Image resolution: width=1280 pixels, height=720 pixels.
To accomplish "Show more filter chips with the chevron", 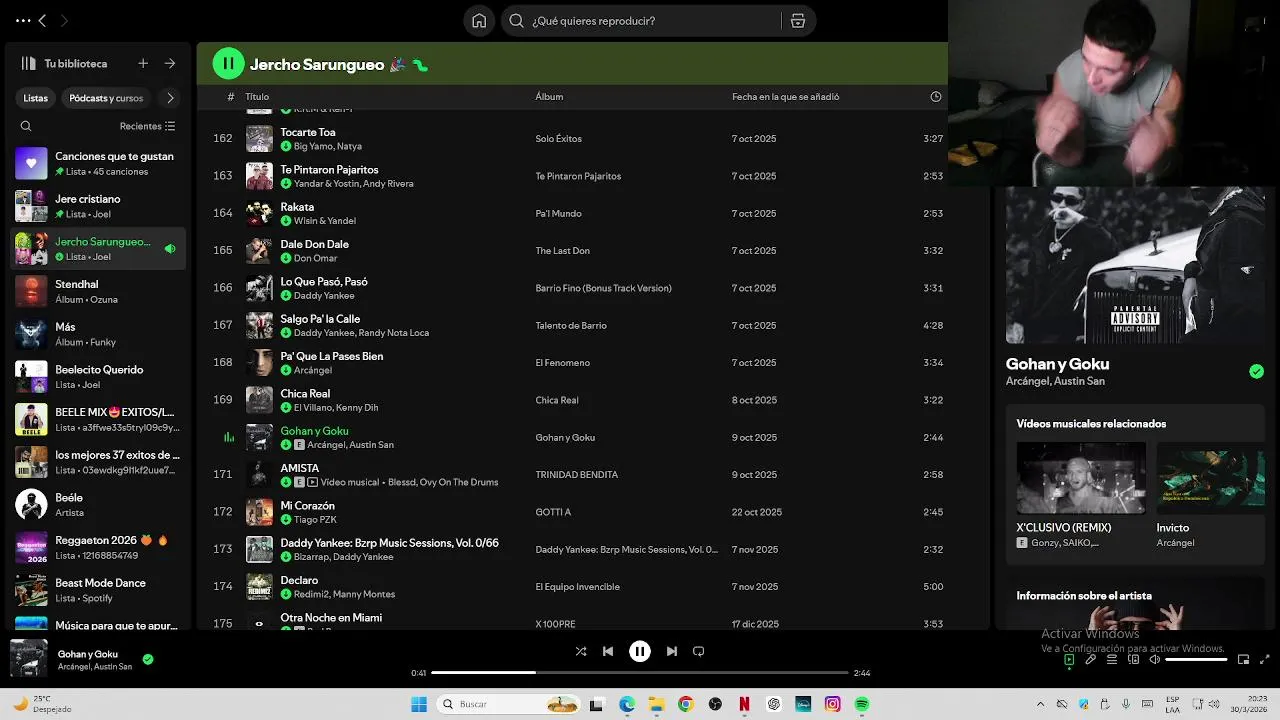I will (x=170, y=98).
